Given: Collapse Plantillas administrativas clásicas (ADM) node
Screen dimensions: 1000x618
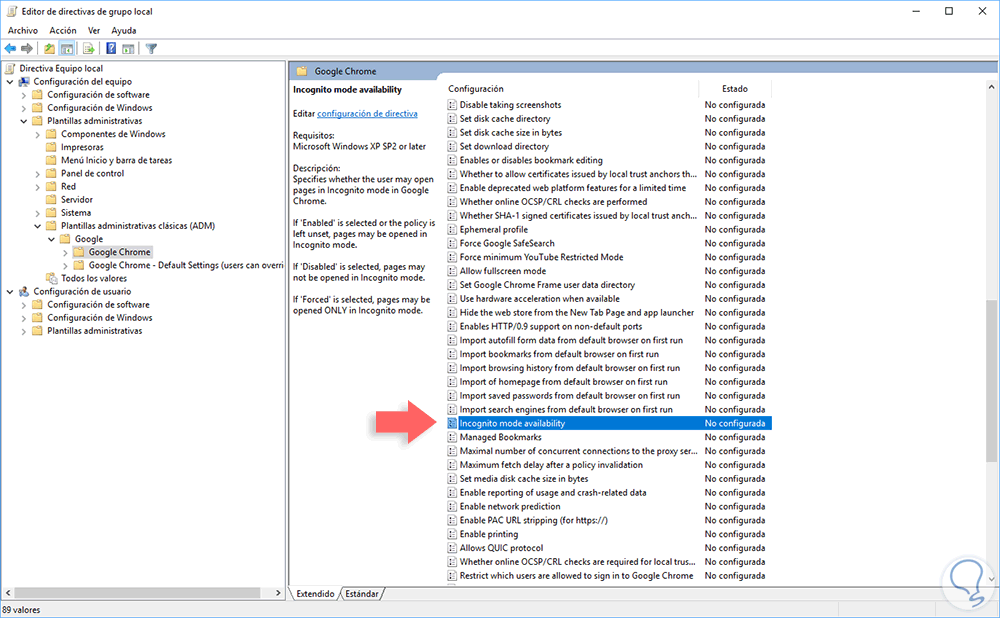Looking at the screenshot, I should point(38,226).
